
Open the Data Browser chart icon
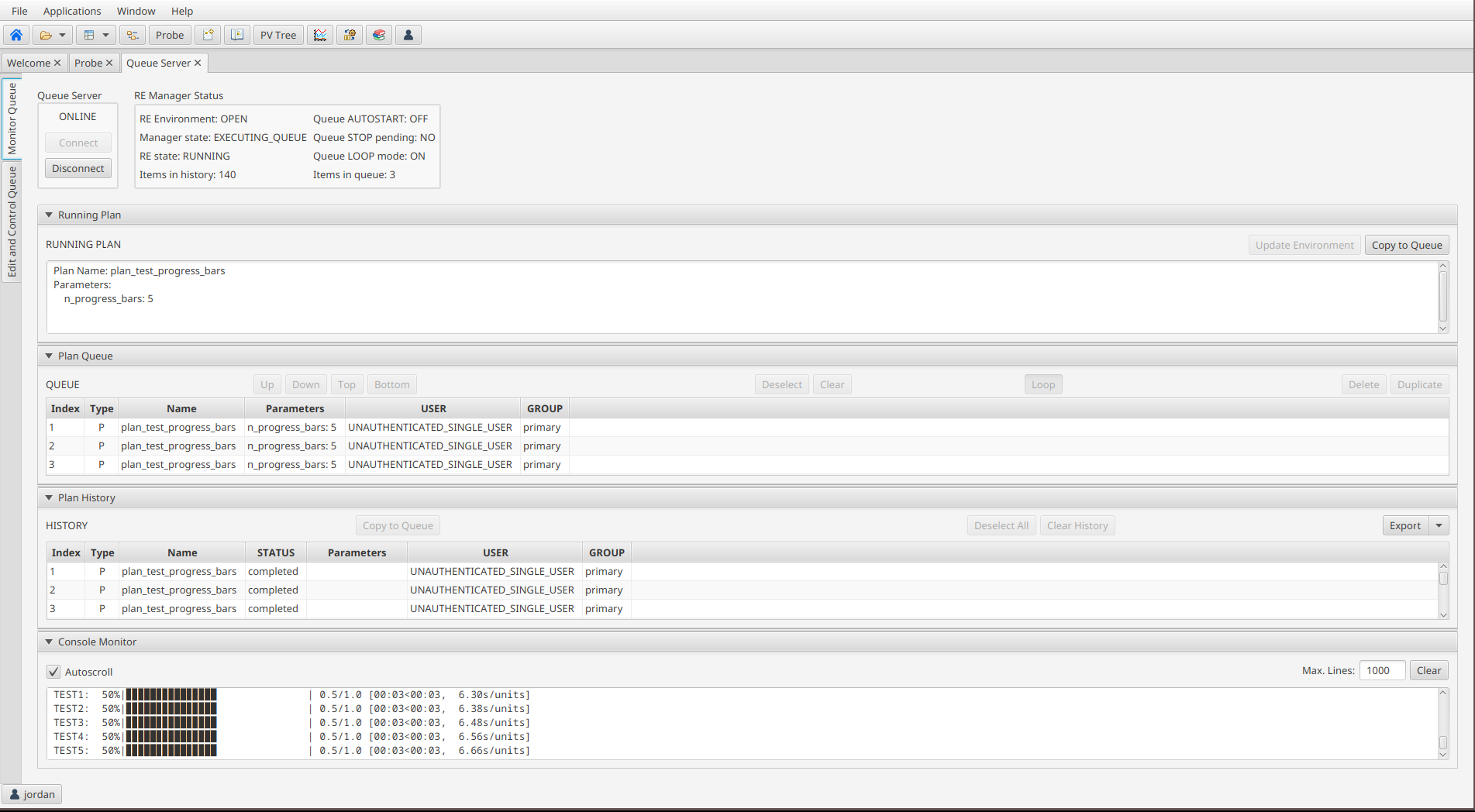point(319,34)
